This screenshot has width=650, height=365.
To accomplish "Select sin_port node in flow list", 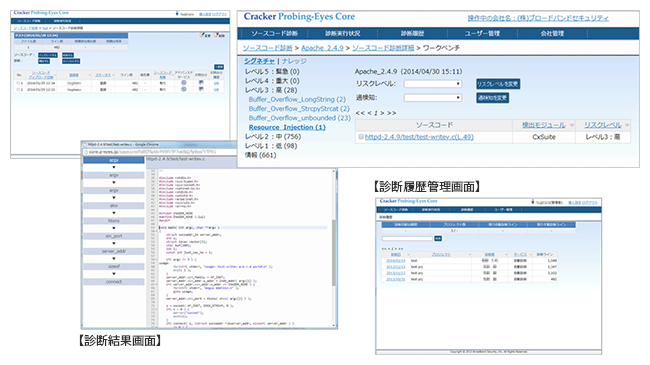I will pyautogui.click(x=114, y=236).
